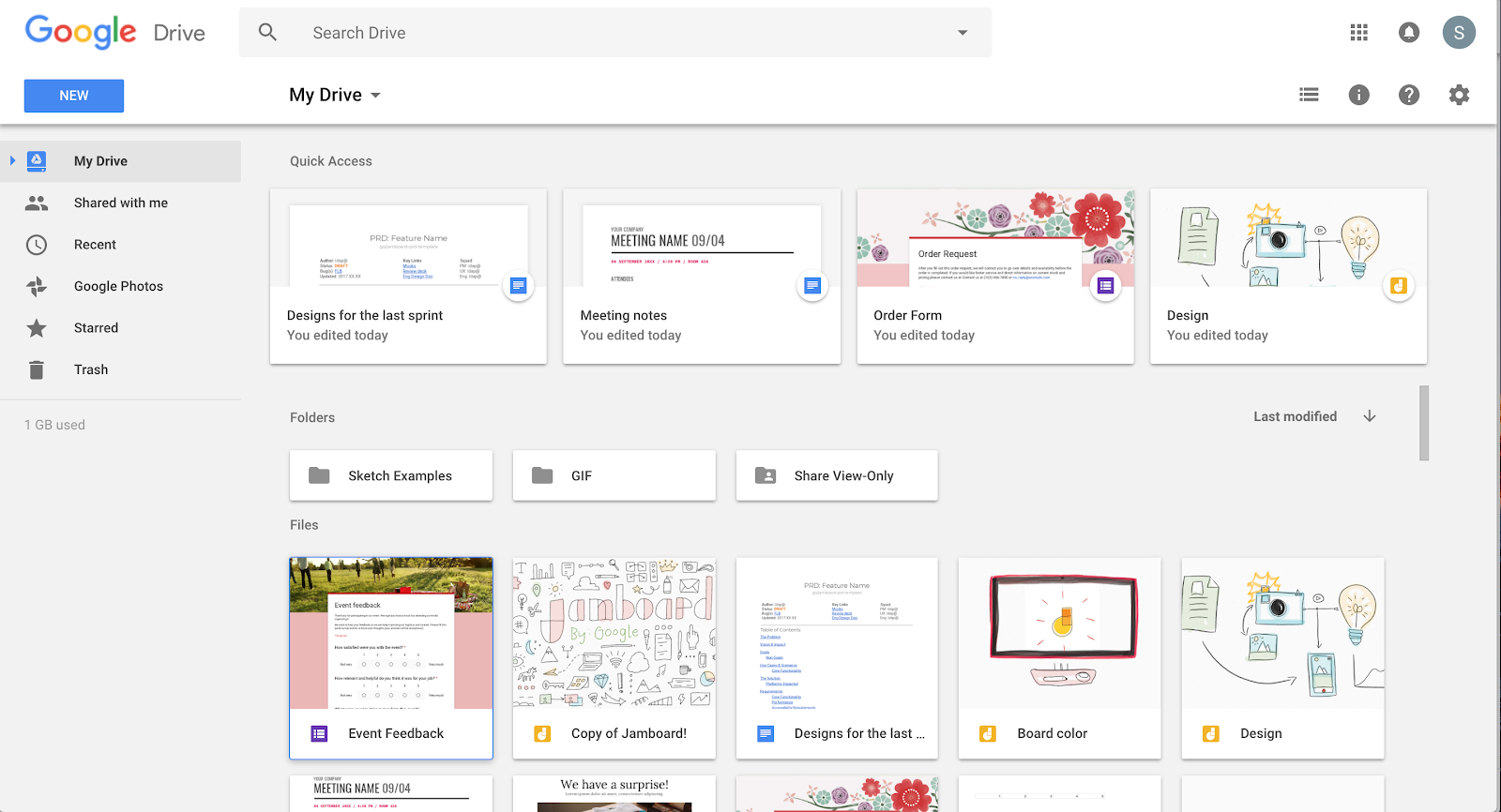Go to Shared with me
Image resolution: width=1501 pixels, height=812 pixels.
coord(120,203)
